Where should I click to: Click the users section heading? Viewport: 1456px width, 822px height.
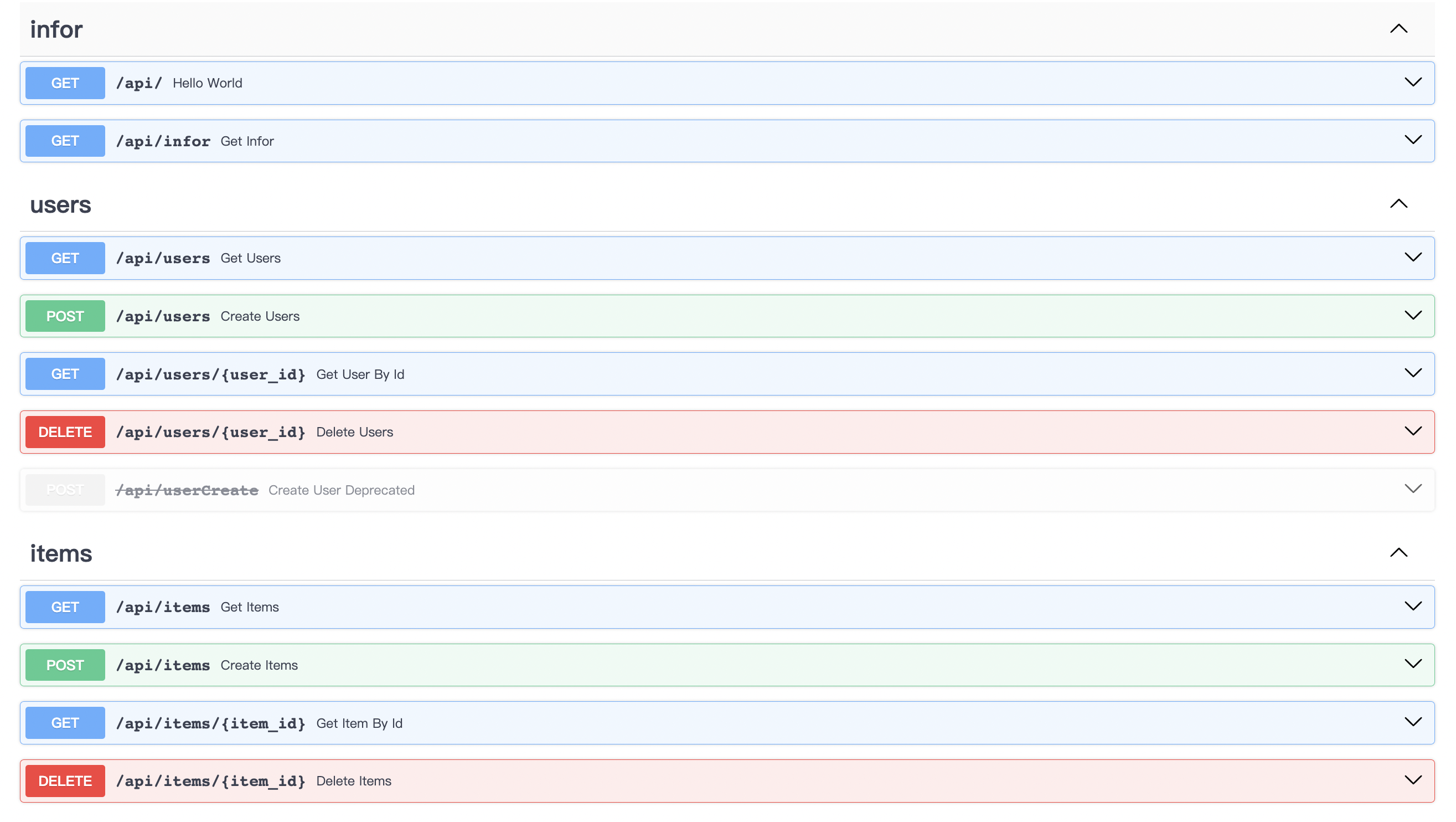click(60, 204)
